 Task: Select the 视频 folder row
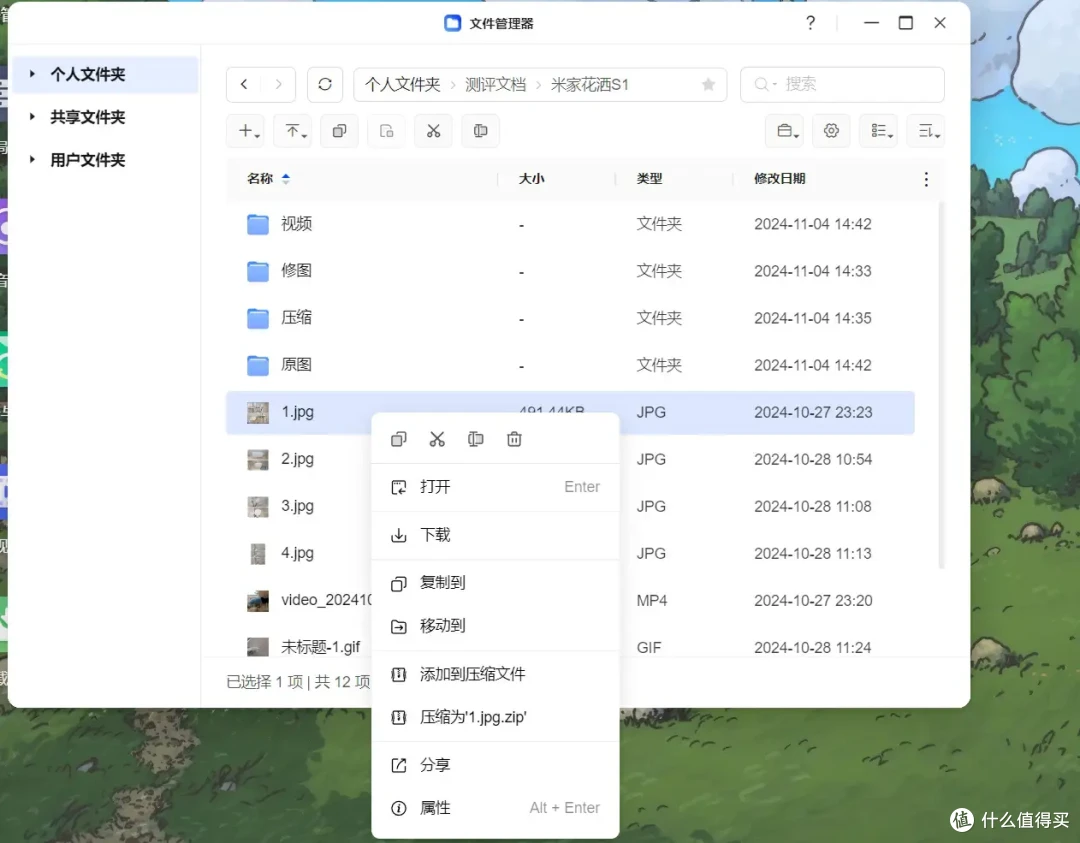570,224
